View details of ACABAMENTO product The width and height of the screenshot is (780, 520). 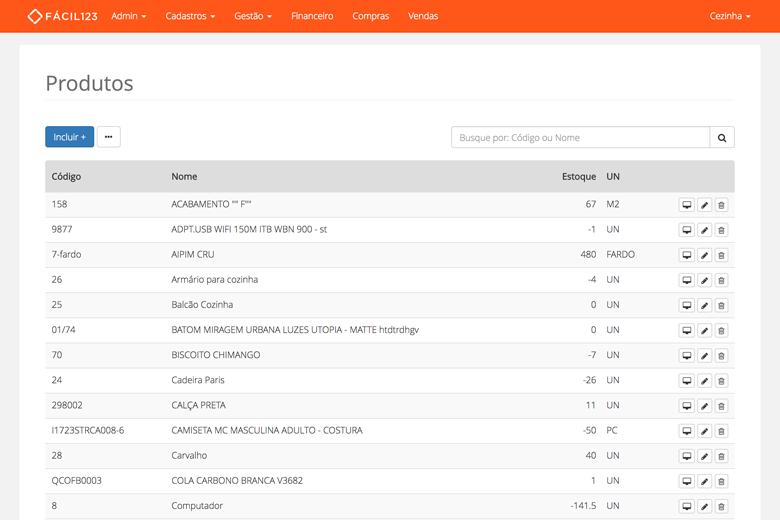(686, 205)
